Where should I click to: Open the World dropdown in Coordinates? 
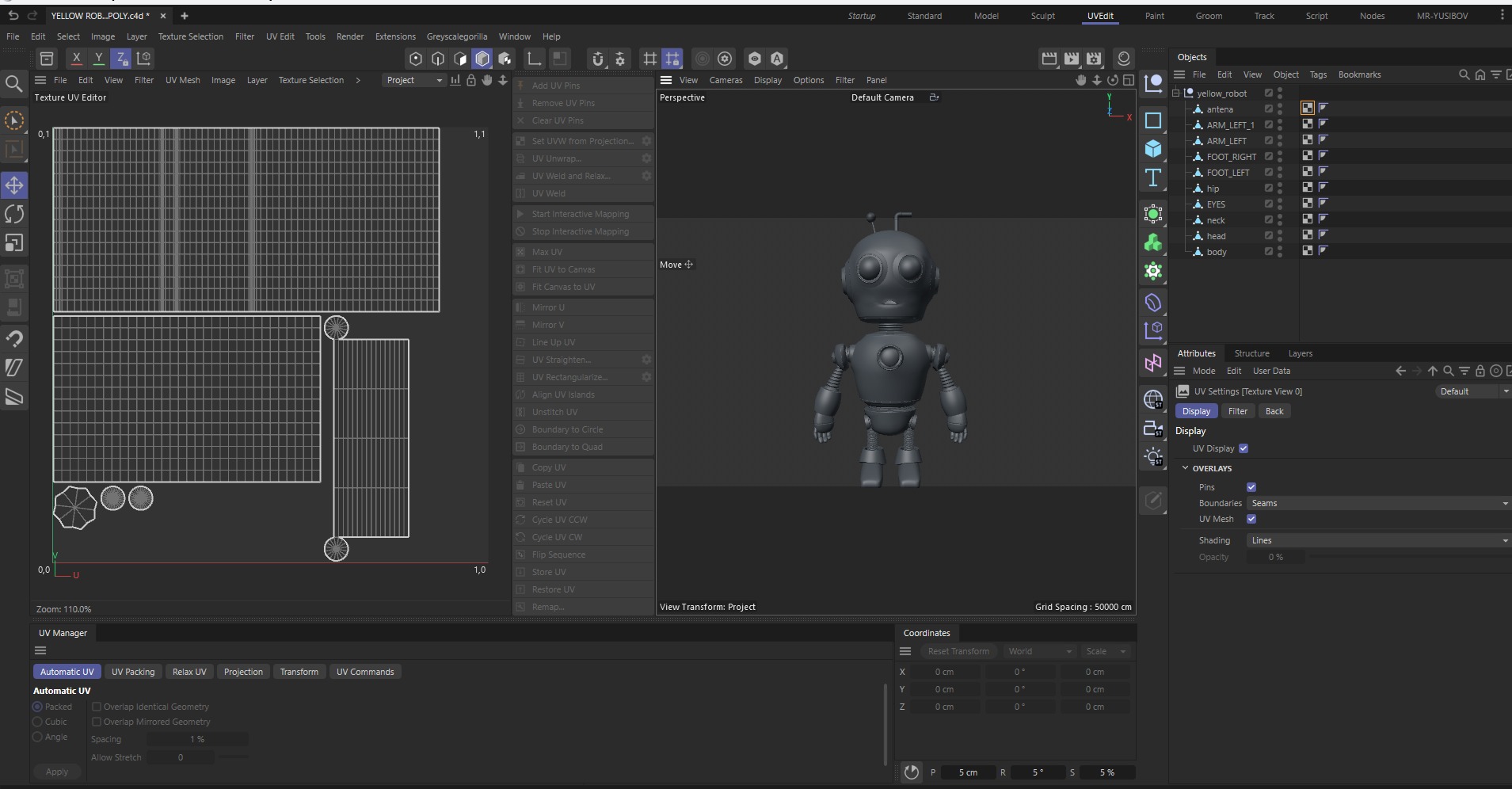point(1039,651)
